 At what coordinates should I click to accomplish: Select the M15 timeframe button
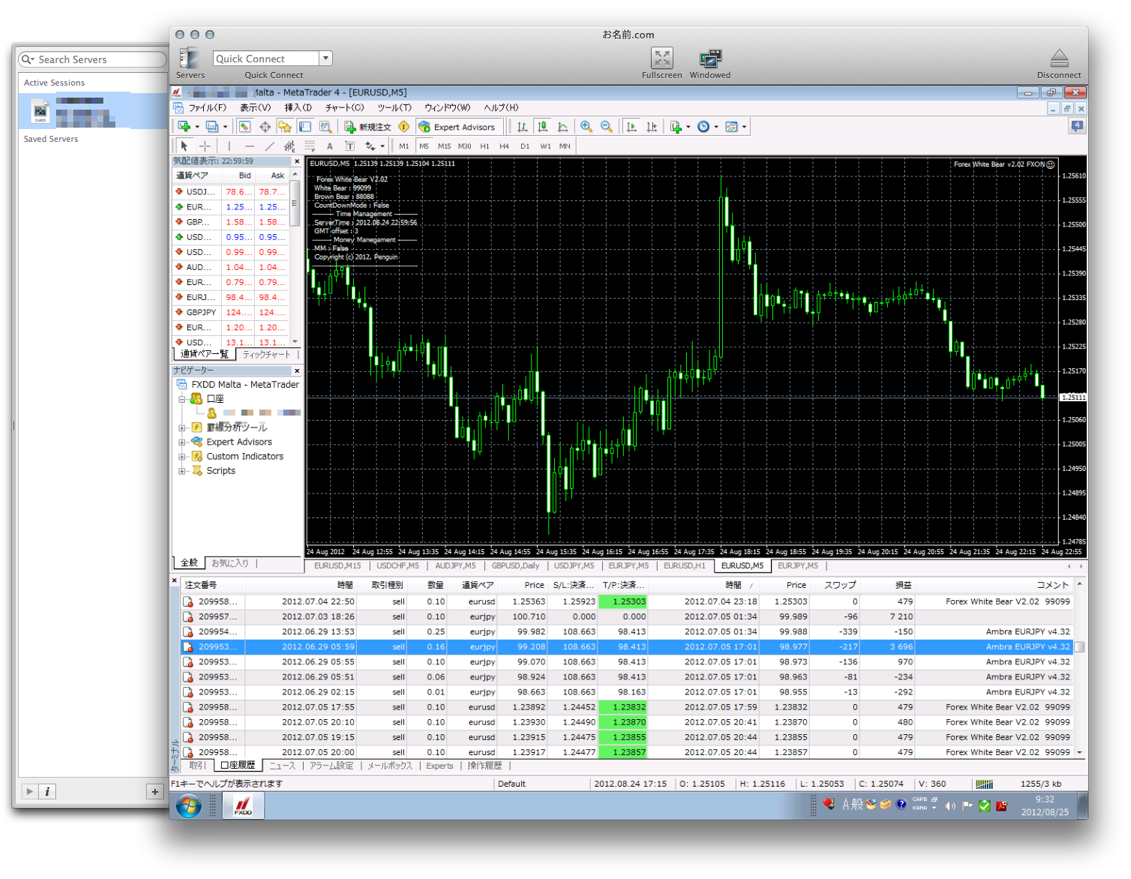click(x=444, y=146)
